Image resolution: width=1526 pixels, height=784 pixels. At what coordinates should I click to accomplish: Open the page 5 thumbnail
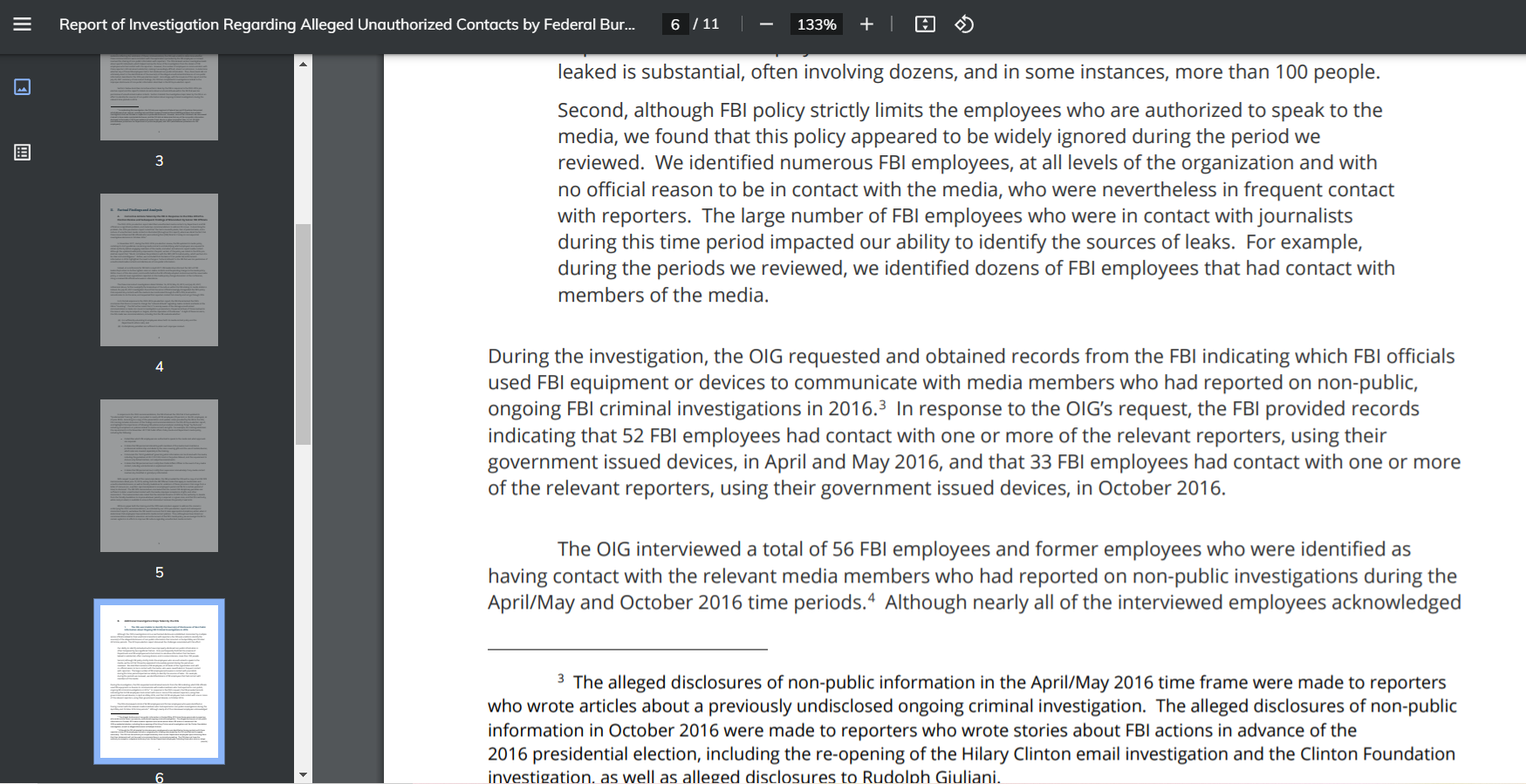(159, 475)
